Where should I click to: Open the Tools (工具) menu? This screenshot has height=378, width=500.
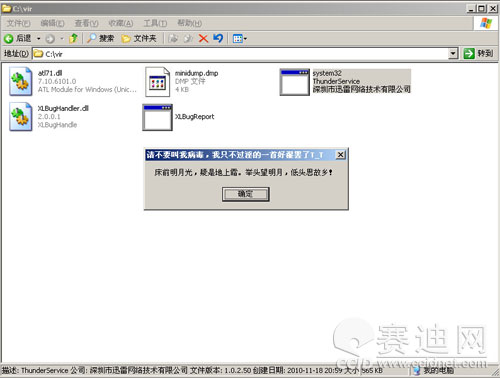155,23
